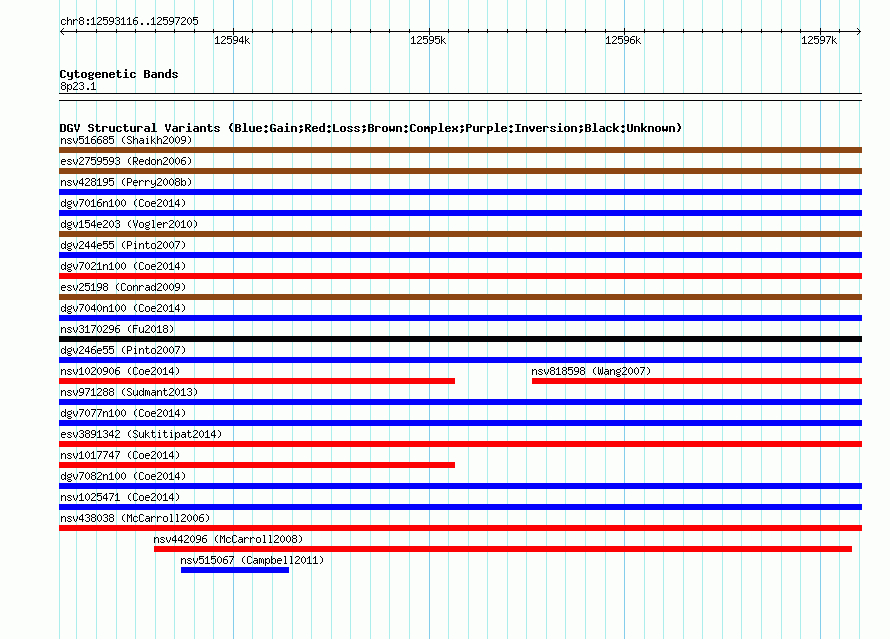Click the esv3891342 (Suktitipat2014) label
Screen dimensions: 890x639
(x=141, y=434)
